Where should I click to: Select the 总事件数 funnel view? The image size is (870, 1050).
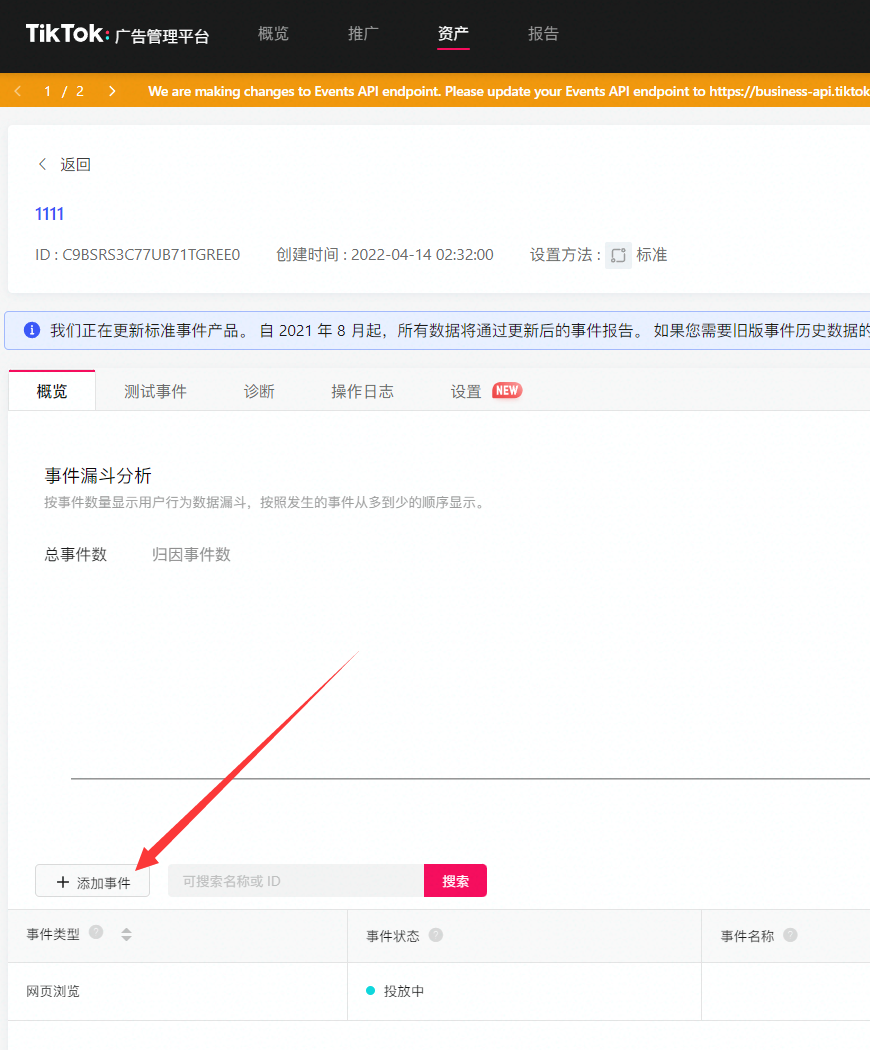click(x=76, y=554)
